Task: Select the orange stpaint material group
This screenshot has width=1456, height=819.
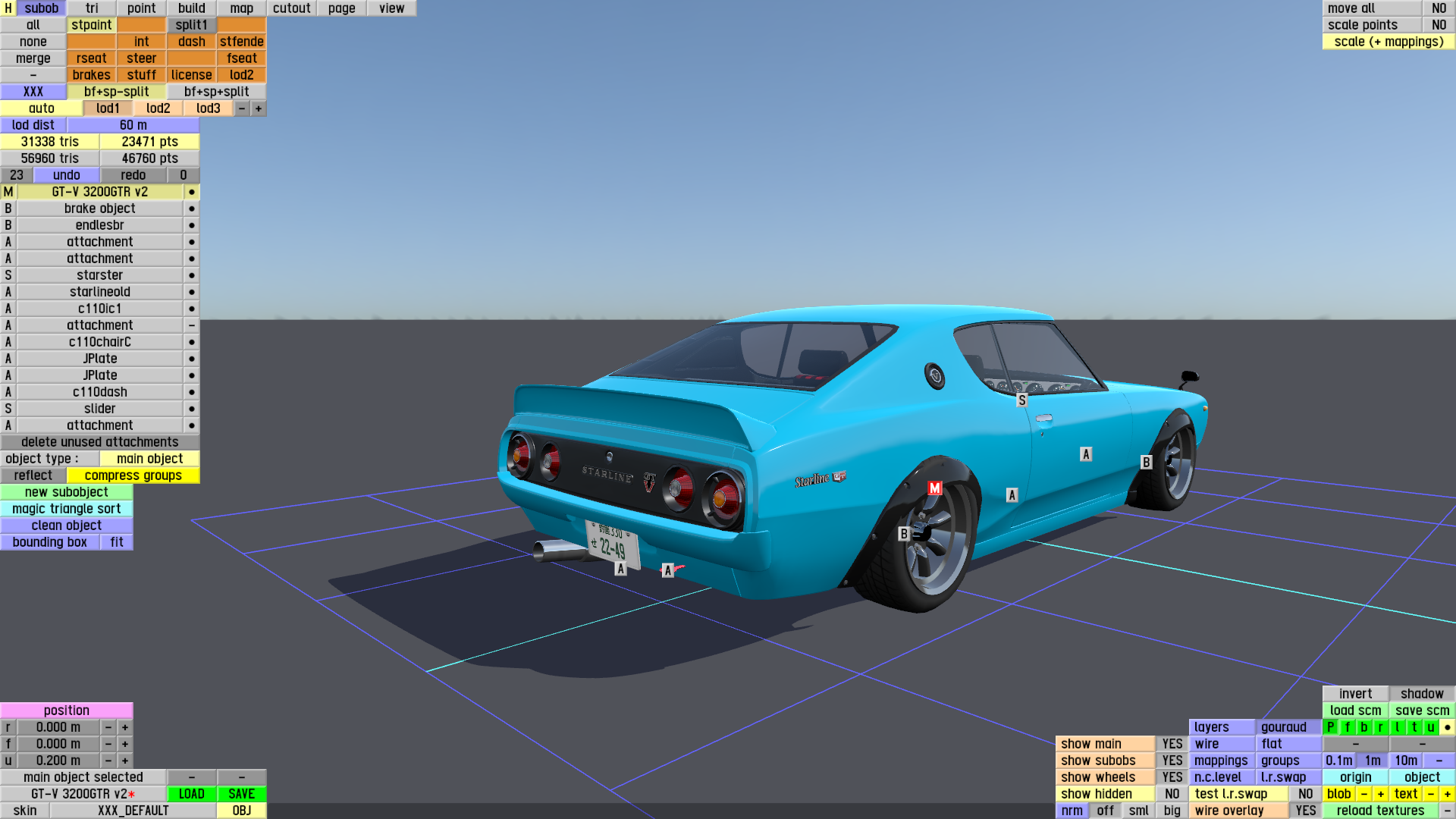Action: point(91,25)
